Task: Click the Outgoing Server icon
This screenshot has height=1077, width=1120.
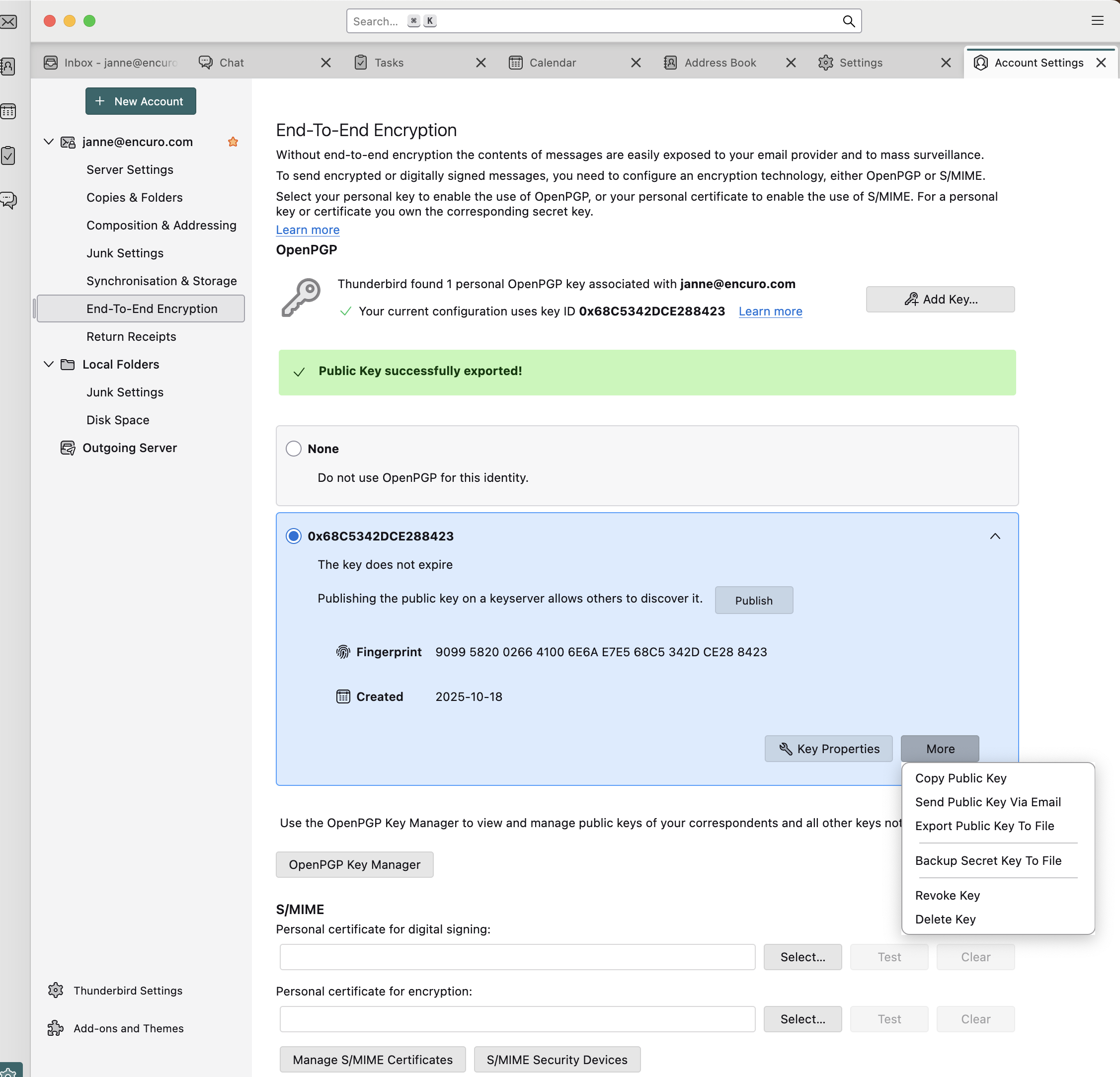Action: point(68,448)
